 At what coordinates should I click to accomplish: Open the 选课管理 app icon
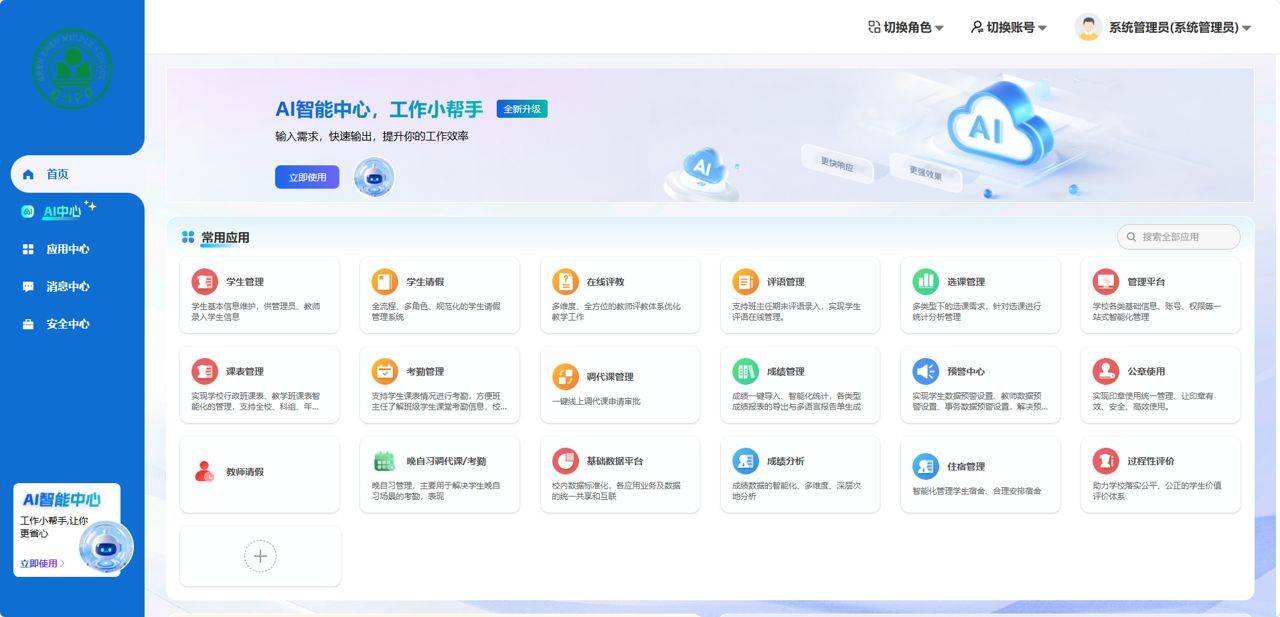pos(925,281)
